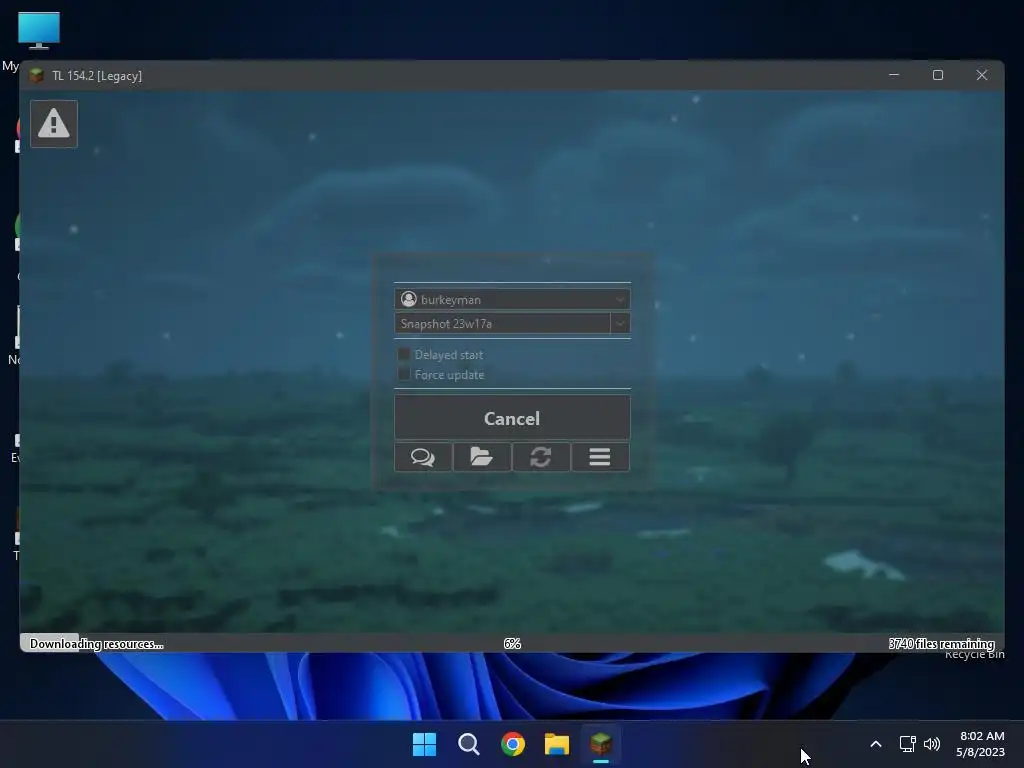Expand the burkeyman account dropdown
1024x768 pixels.
tap(619, 300)
